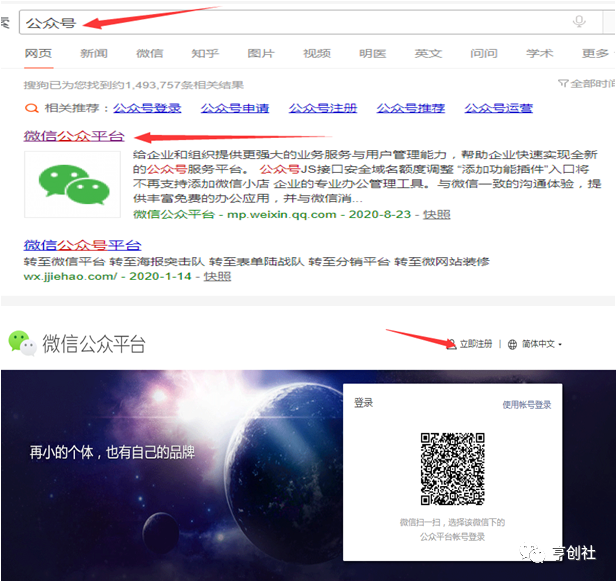The width and height of the screenshot is (616, 581).
Task: Switch to the 视频 tab
Action: pyautogui.click(x=317, y=53)
